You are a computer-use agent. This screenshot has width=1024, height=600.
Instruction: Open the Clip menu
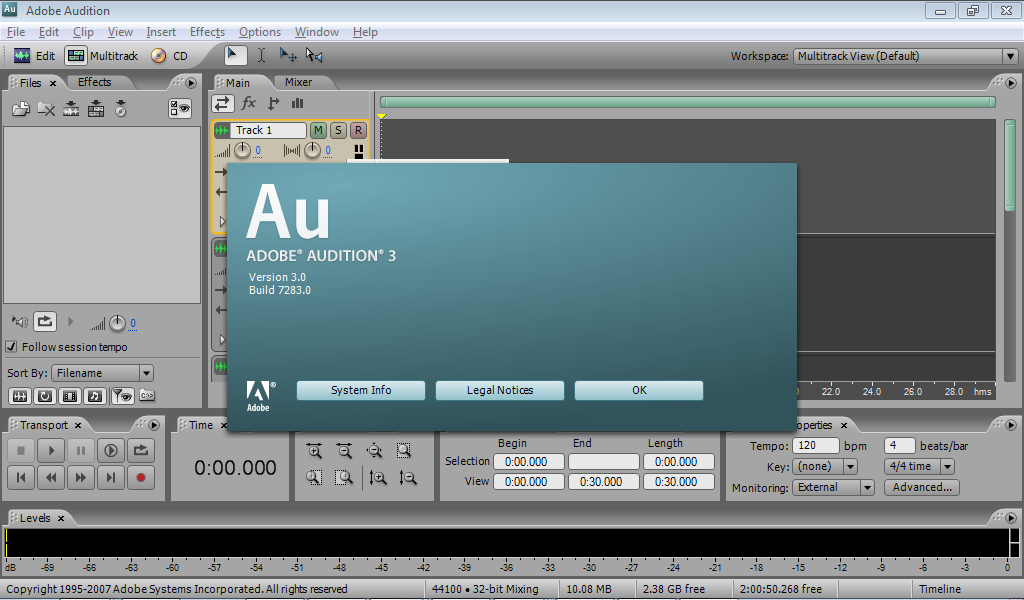(x=83, y=32)
